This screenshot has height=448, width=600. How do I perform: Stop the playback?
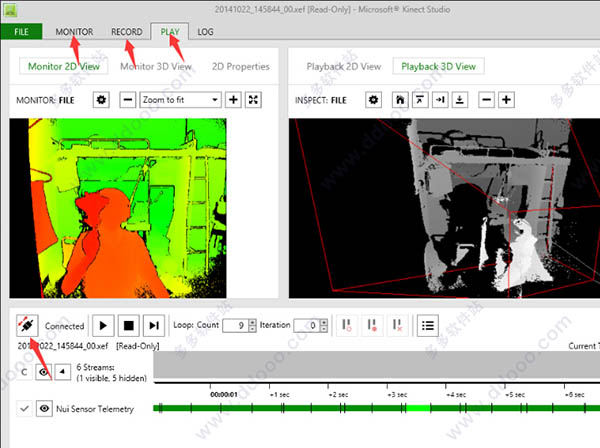(129, 326)
